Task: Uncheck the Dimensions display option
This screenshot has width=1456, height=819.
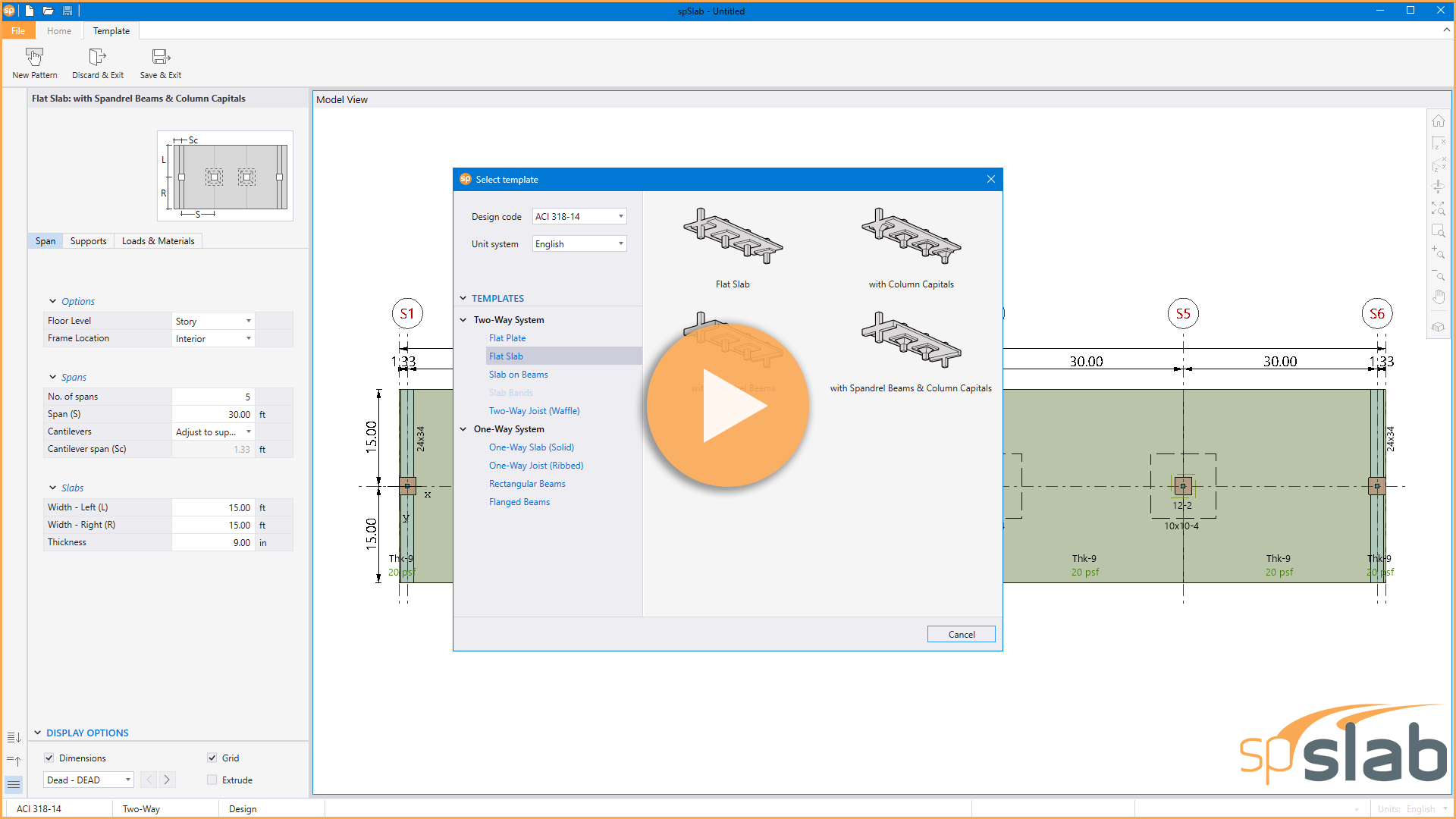Action: [49, 758]
